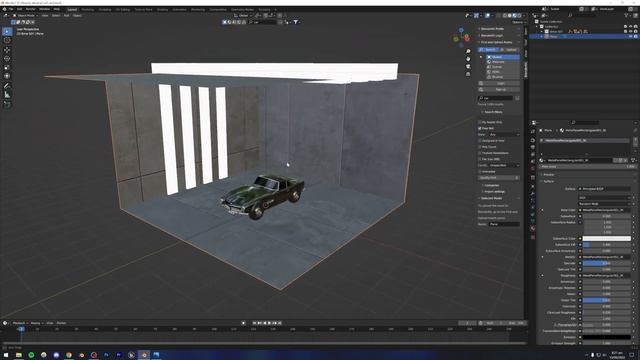This screenshot has height=360, width=640.
Task: Toggle Plane visibility eye in outliner
Action: 631,36
